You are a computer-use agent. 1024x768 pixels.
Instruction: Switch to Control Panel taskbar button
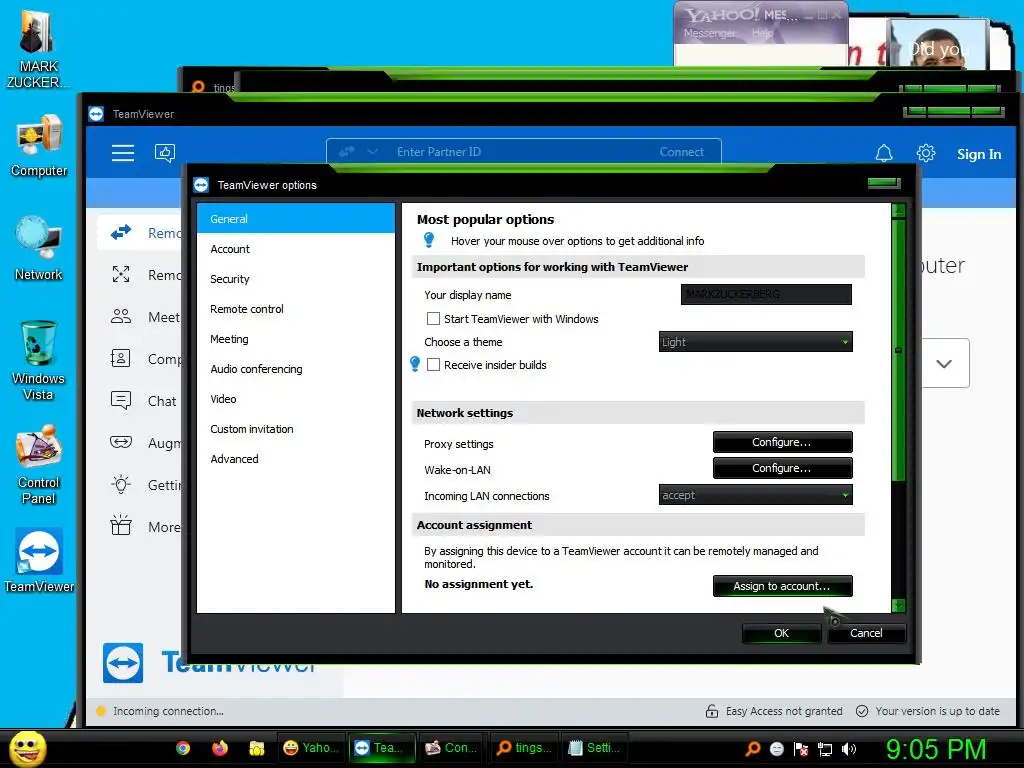click(451, 748)
